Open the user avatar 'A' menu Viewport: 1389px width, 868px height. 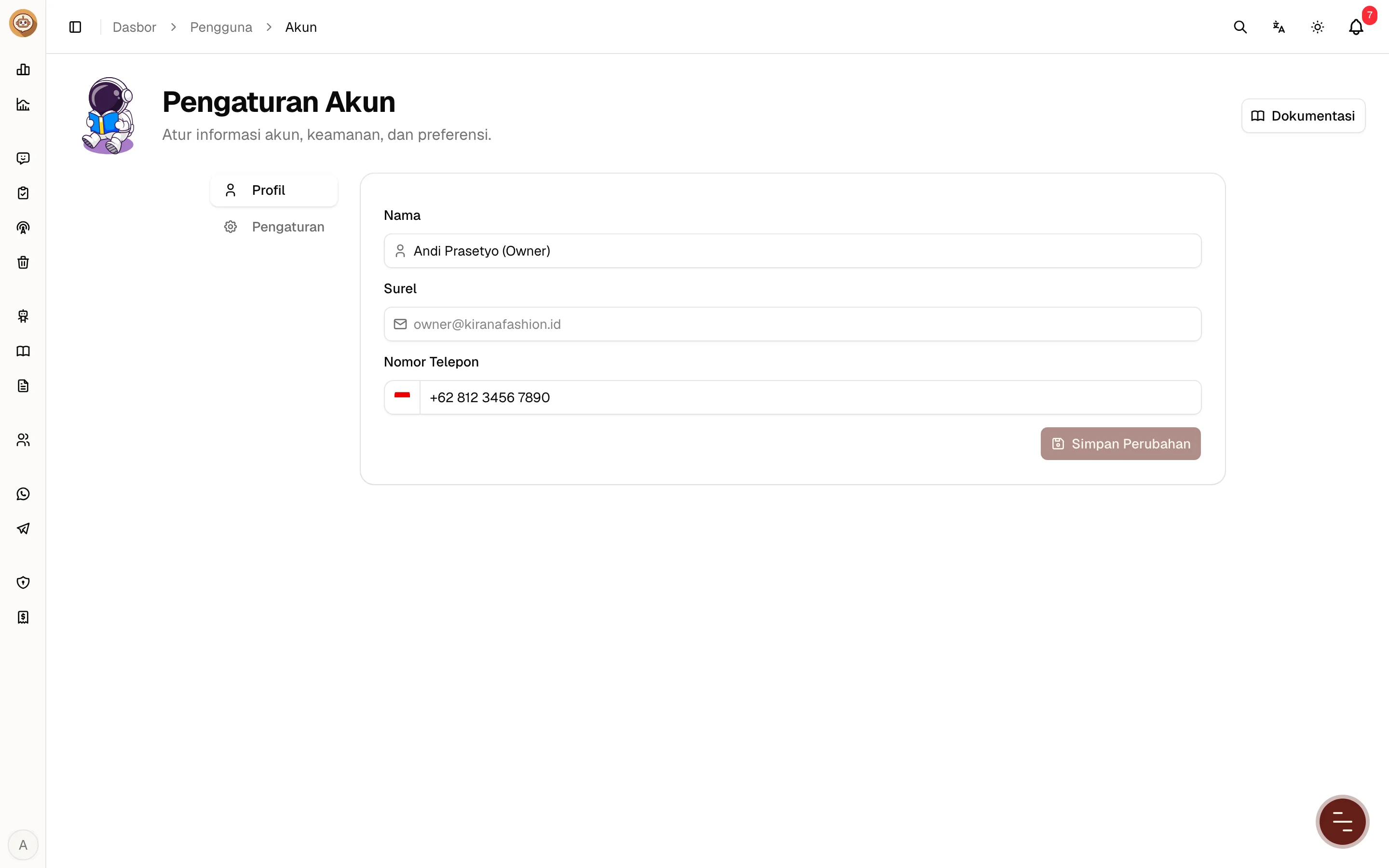23,845
